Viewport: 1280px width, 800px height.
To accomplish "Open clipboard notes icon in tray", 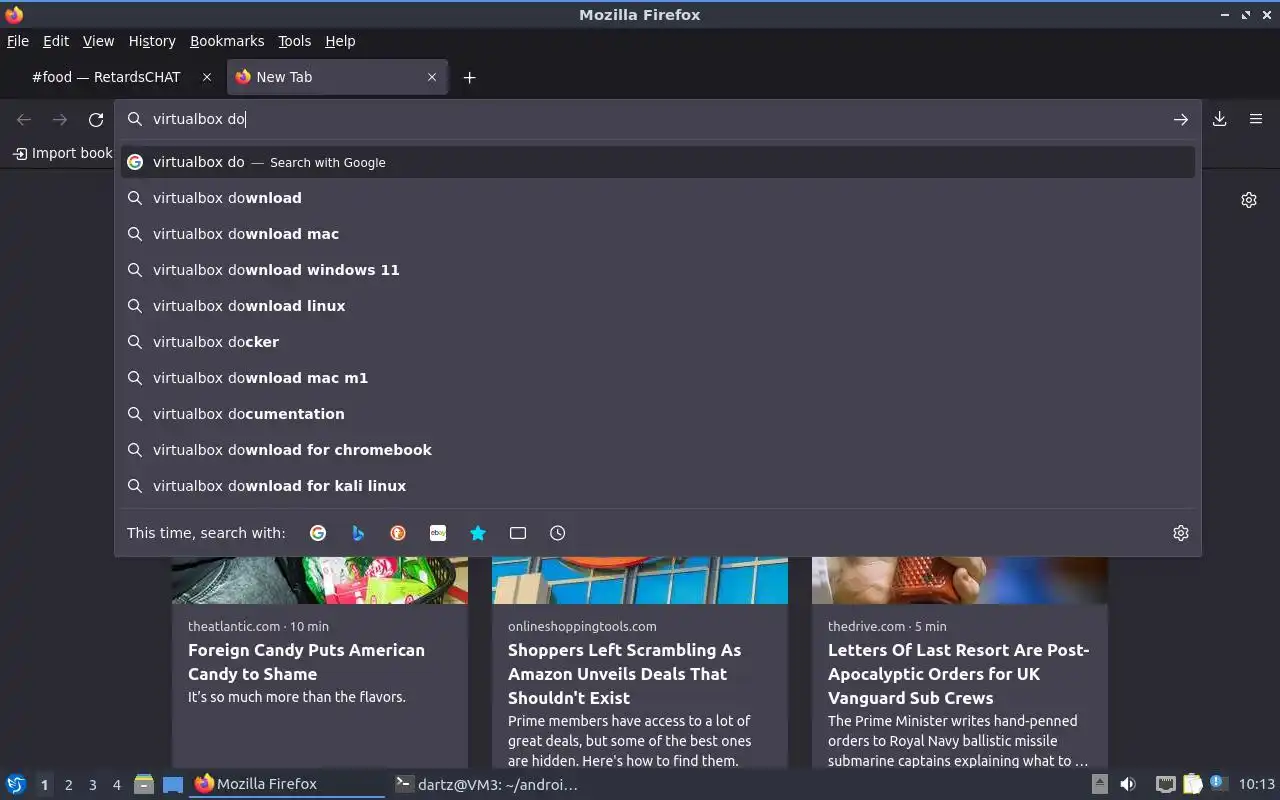I will [x=1192, y=784].
